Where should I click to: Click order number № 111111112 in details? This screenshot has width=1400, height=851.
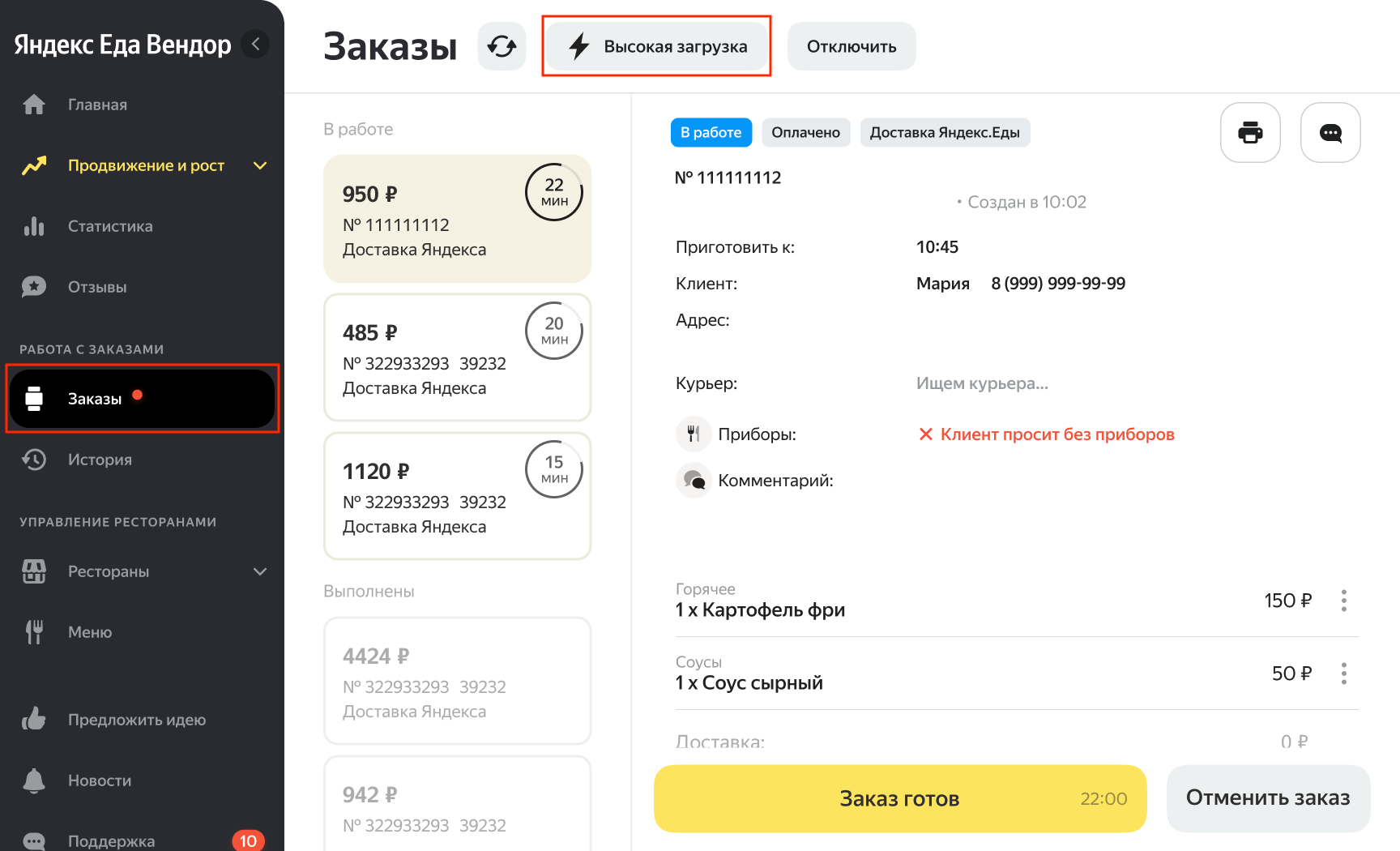tap(728, 177)
